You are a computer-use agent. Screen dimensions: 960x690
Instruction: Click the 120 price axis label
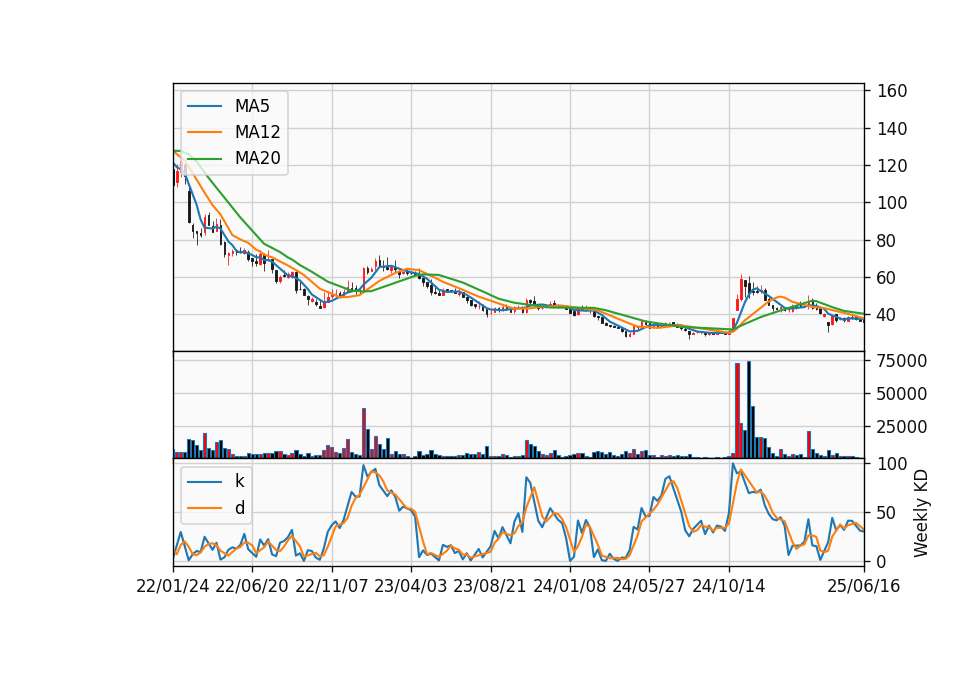pyautogui.click(x=892, y=166)
